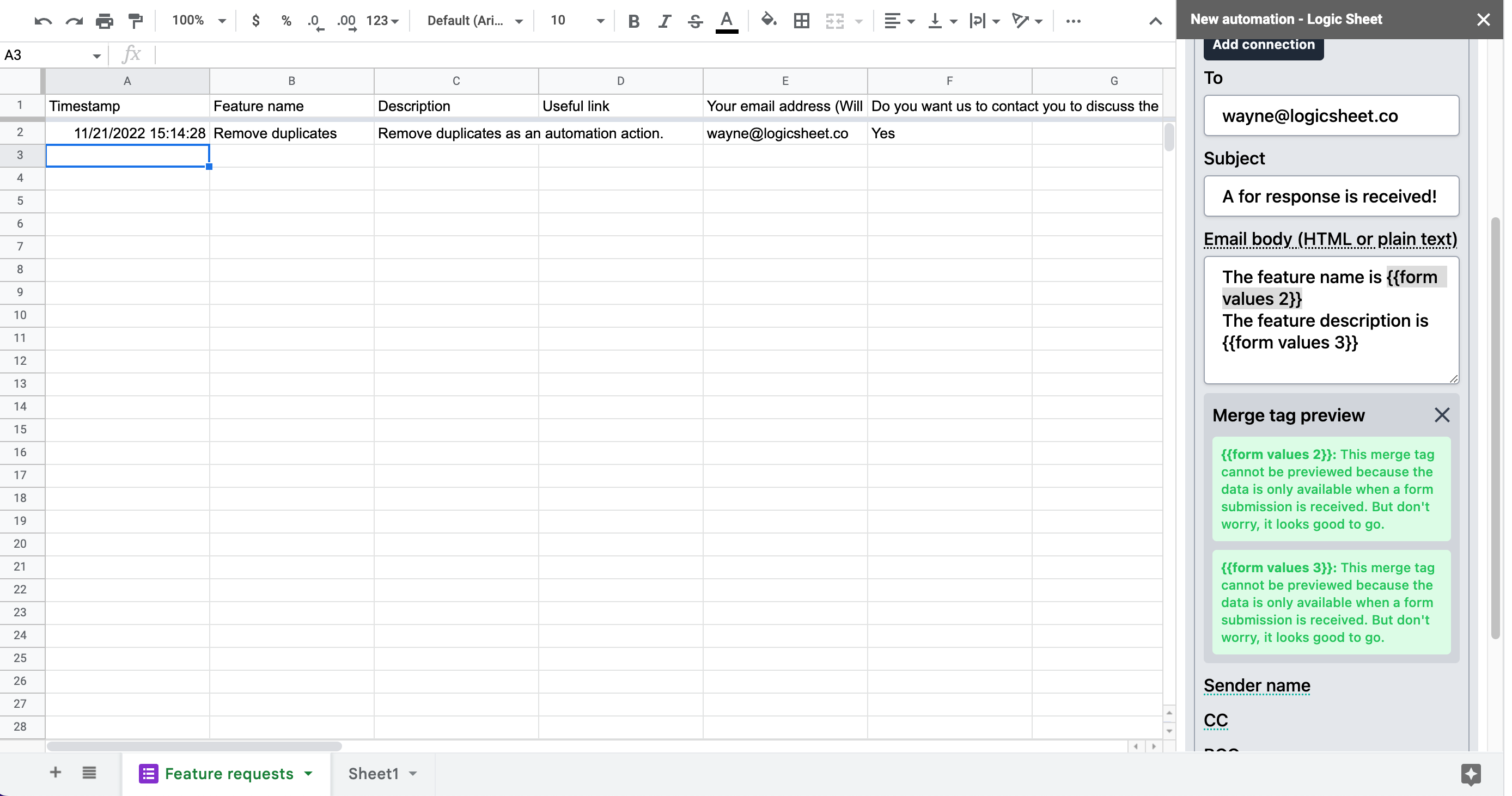This screenshot has height=796, width=1512.
Task: Hide the menus with the caret arrow
Action: coord(1155,21)
